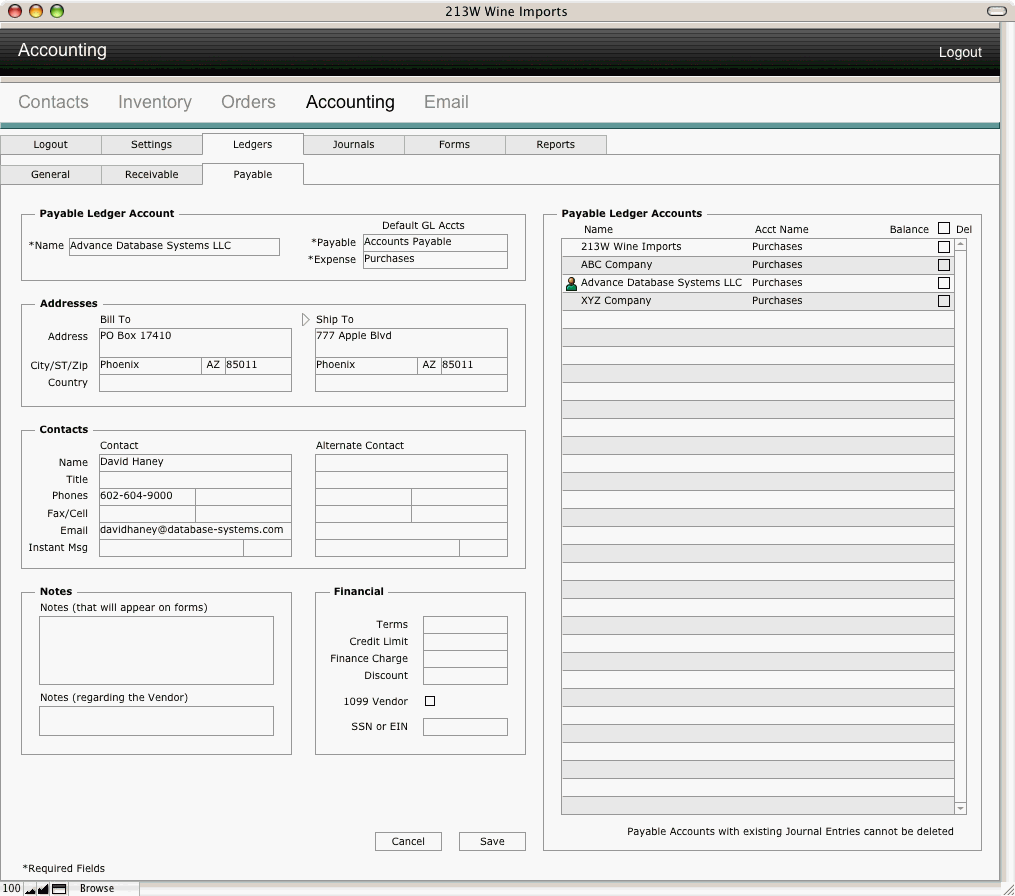The width and height of the screenshot is (1015, 896).
Task: Click the Ship To copy arrow triangle
Action: click(x=306, y=319)
